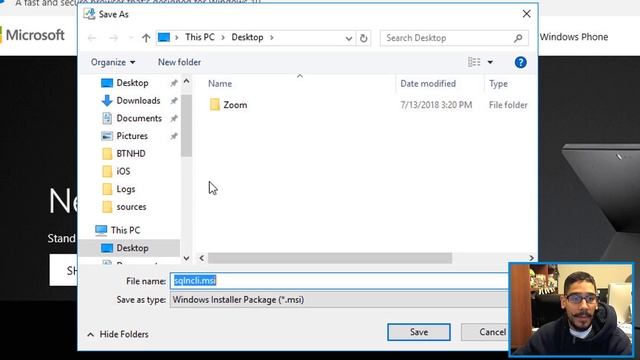Open the sources folder in sidebar
Viewport: 640px width, 360px height.
(131, 207)
